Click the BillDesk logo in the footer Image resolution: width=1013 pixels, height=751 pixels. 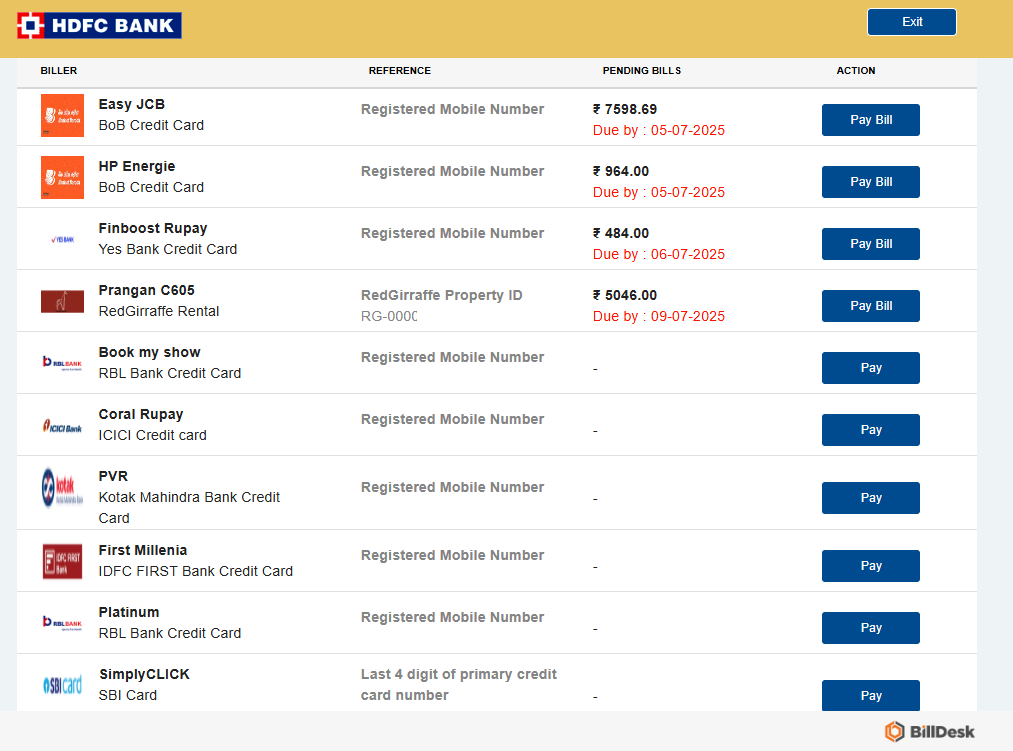[x=930, y=732]
